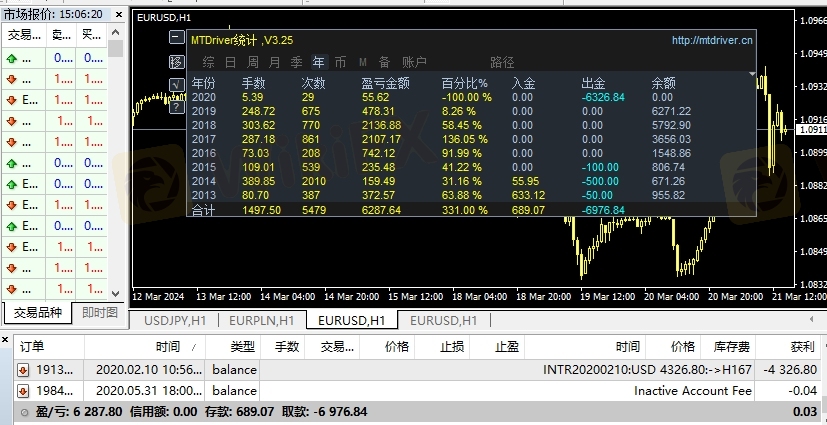Click the 2014 trade count 2010
Image resolution: width=827 pixels, height=425 pixels.
click(x=314, y=181)
